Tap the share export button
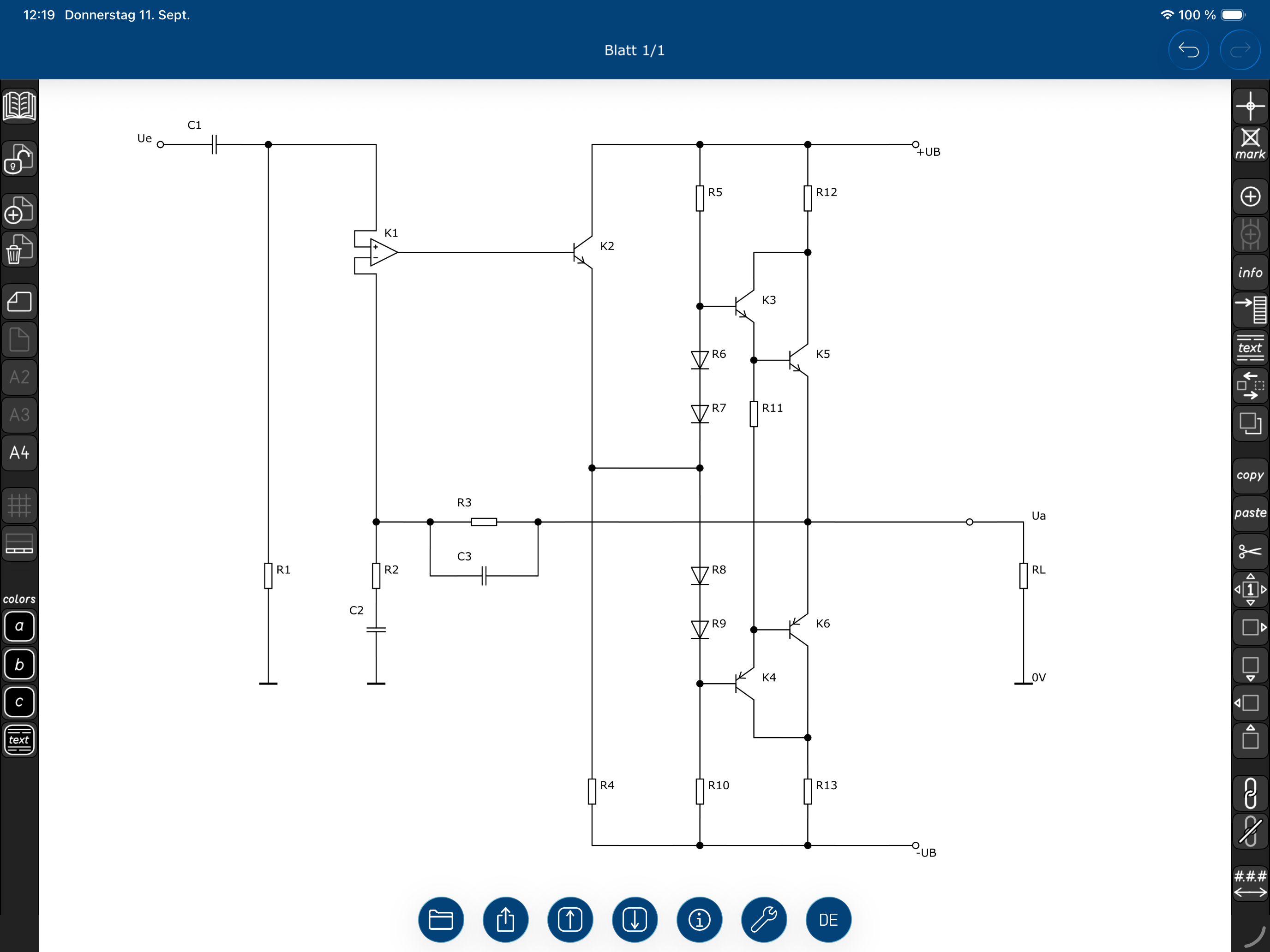The height and width of the screenshot is (952, 1270). tap(505, 919)
